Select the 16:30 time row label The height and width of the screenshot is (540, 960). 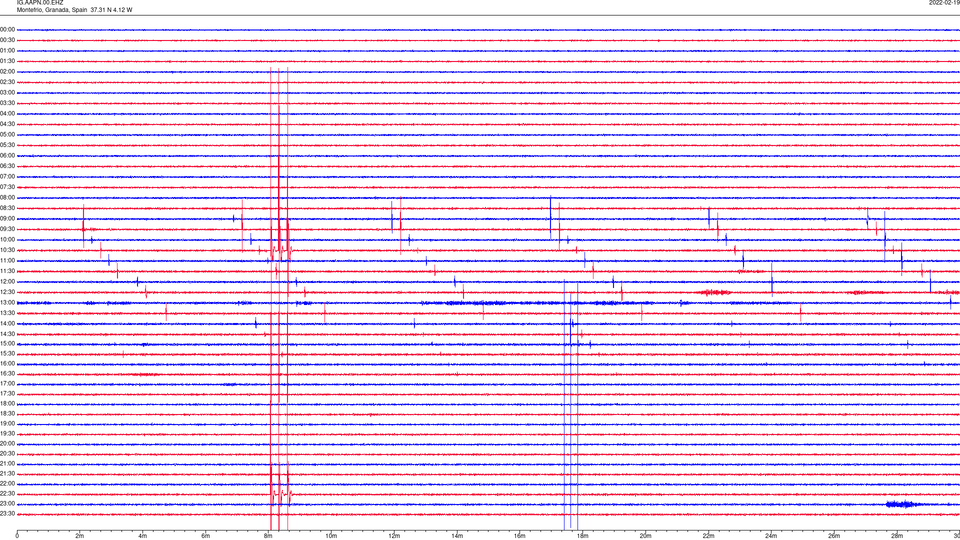click(7, 373)
